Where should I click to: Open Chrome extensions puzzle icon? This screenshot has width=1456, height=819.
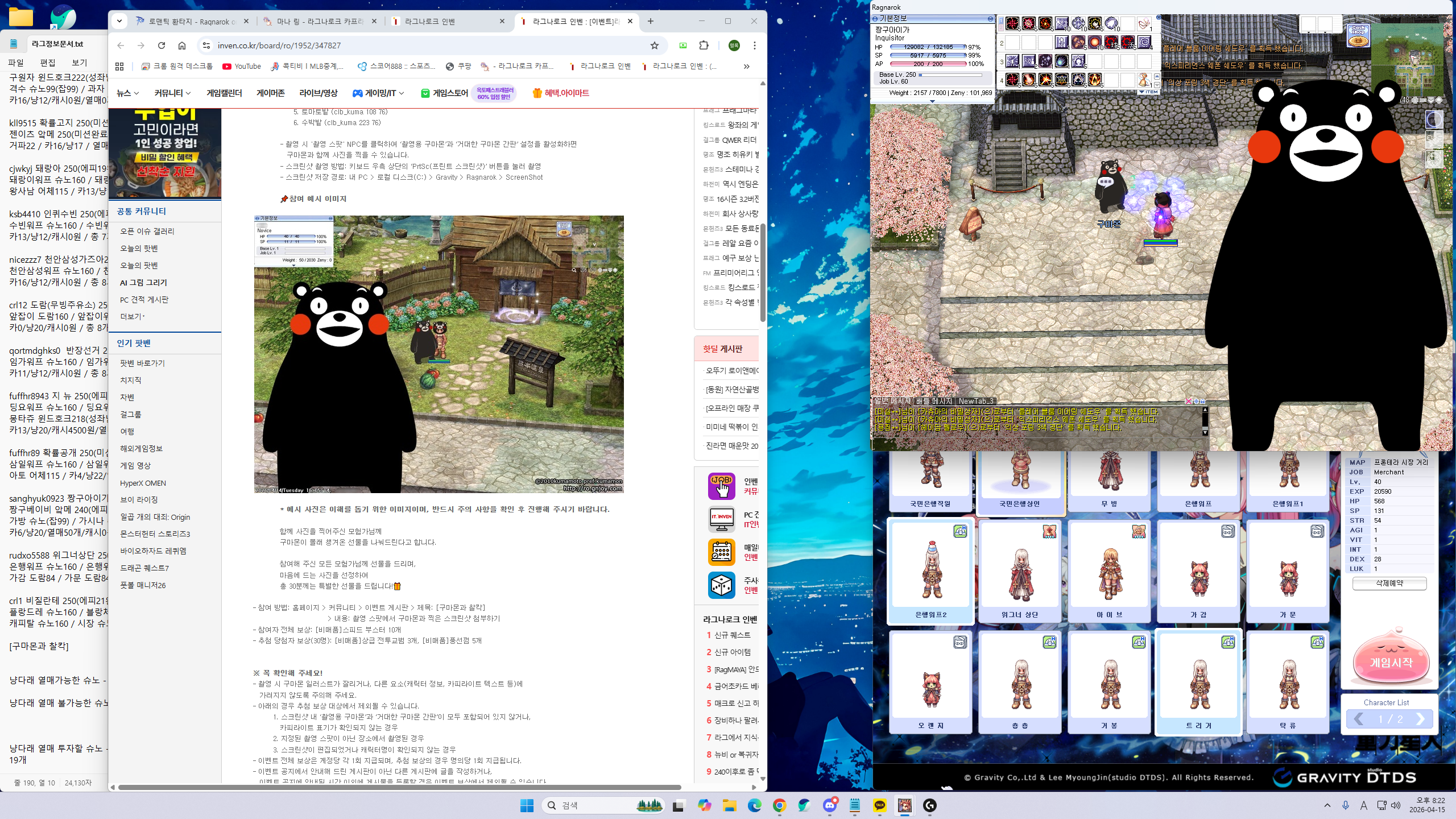tap(704, 45)
